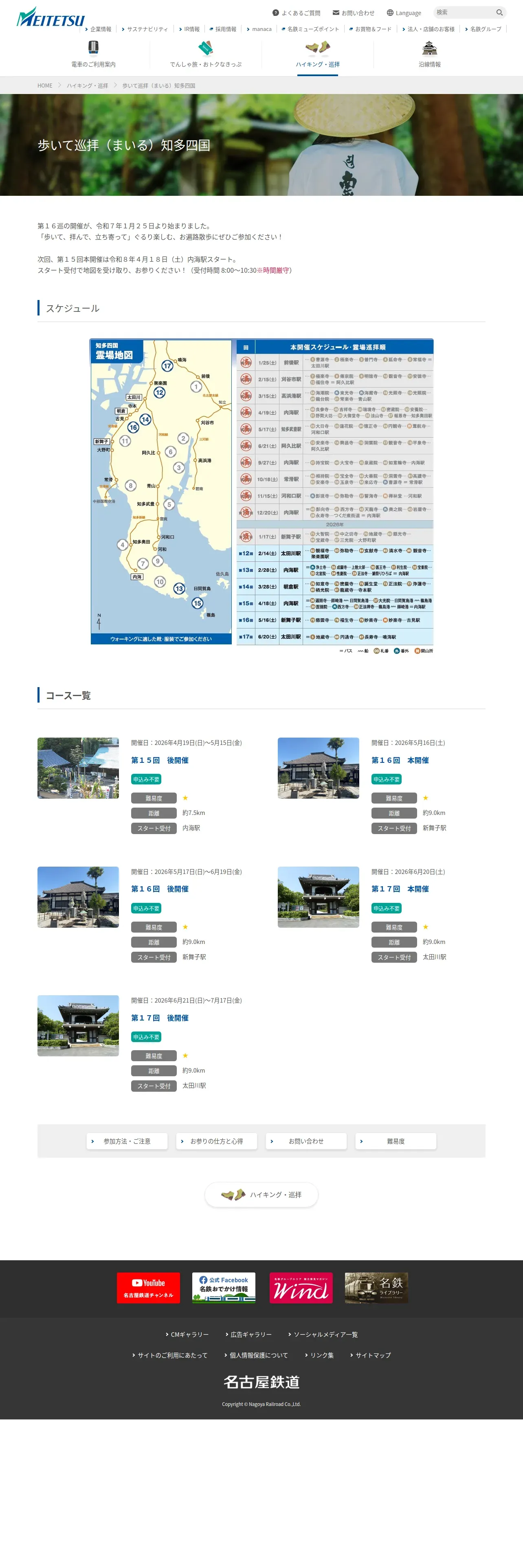The width and height of the screenshot is (523, 1568).
Task: Open the 第１５回 後開催 course link
Action: (x=160, y=760)
